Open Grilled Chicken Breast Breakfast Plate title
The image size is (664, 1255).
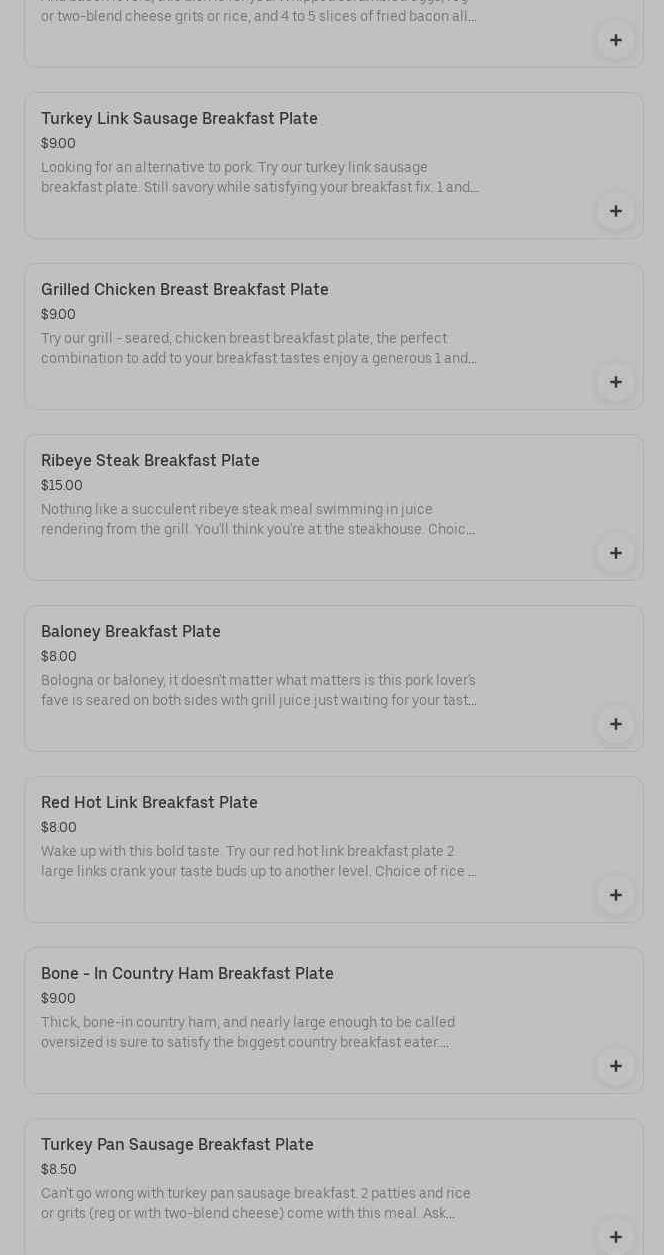[185, 289]
